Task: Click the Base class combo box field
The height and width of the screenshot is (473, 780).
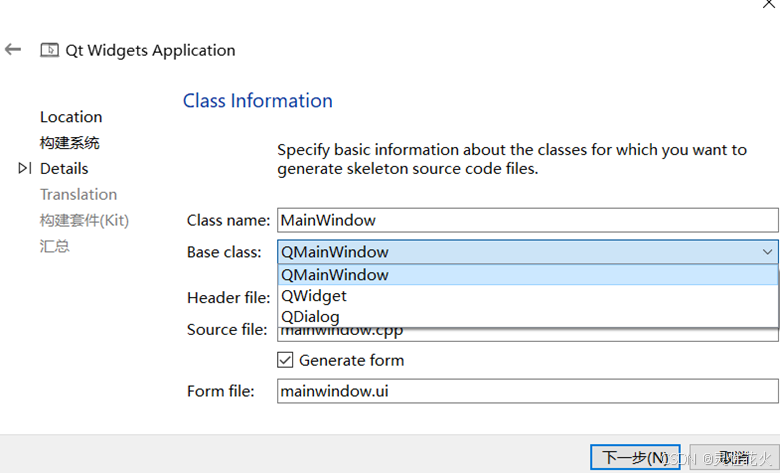Action: click(x=527, y=252)
